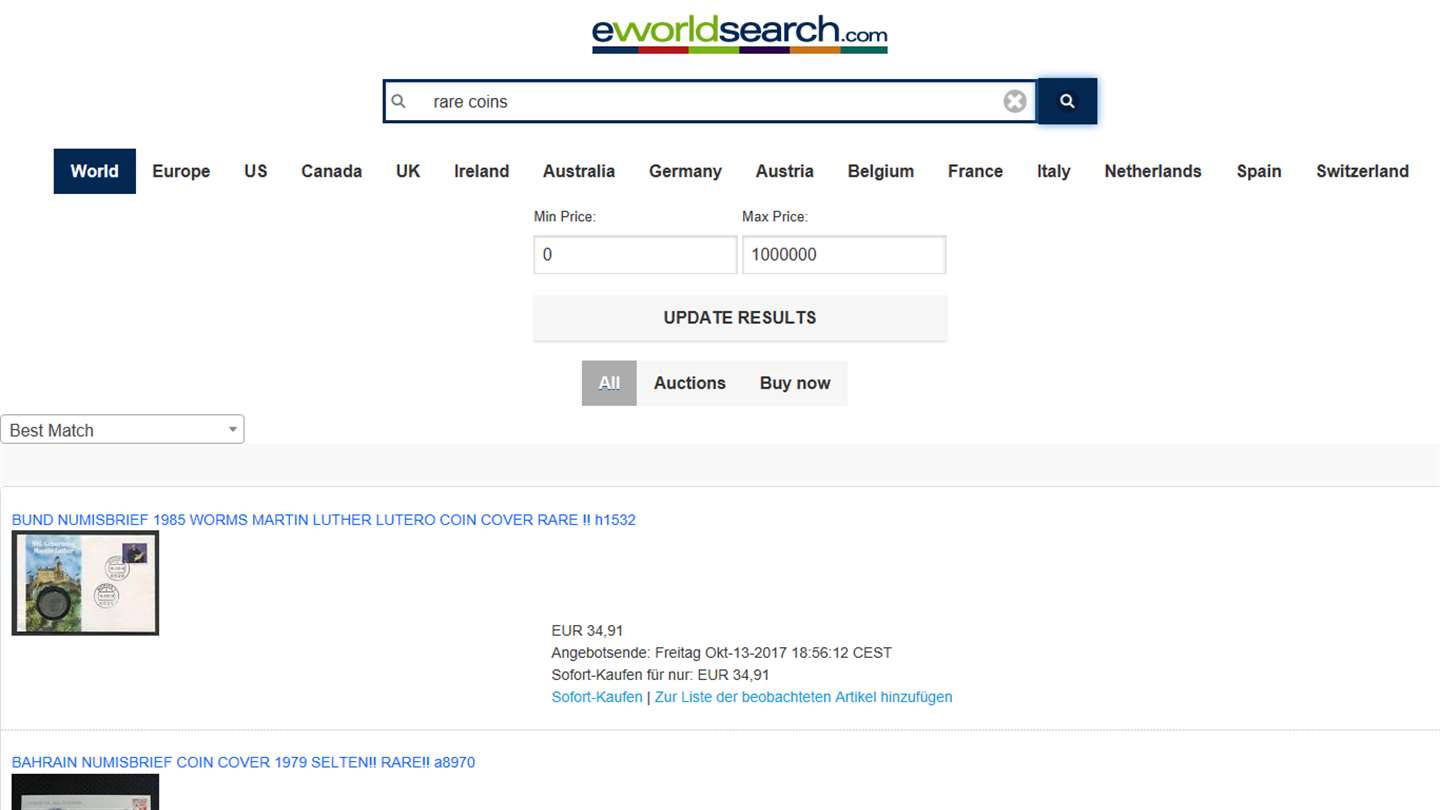Click the UPDATE RESULTS button
Image resolution: width=1440 pixels, height=810 pixels.
(740, 318)
